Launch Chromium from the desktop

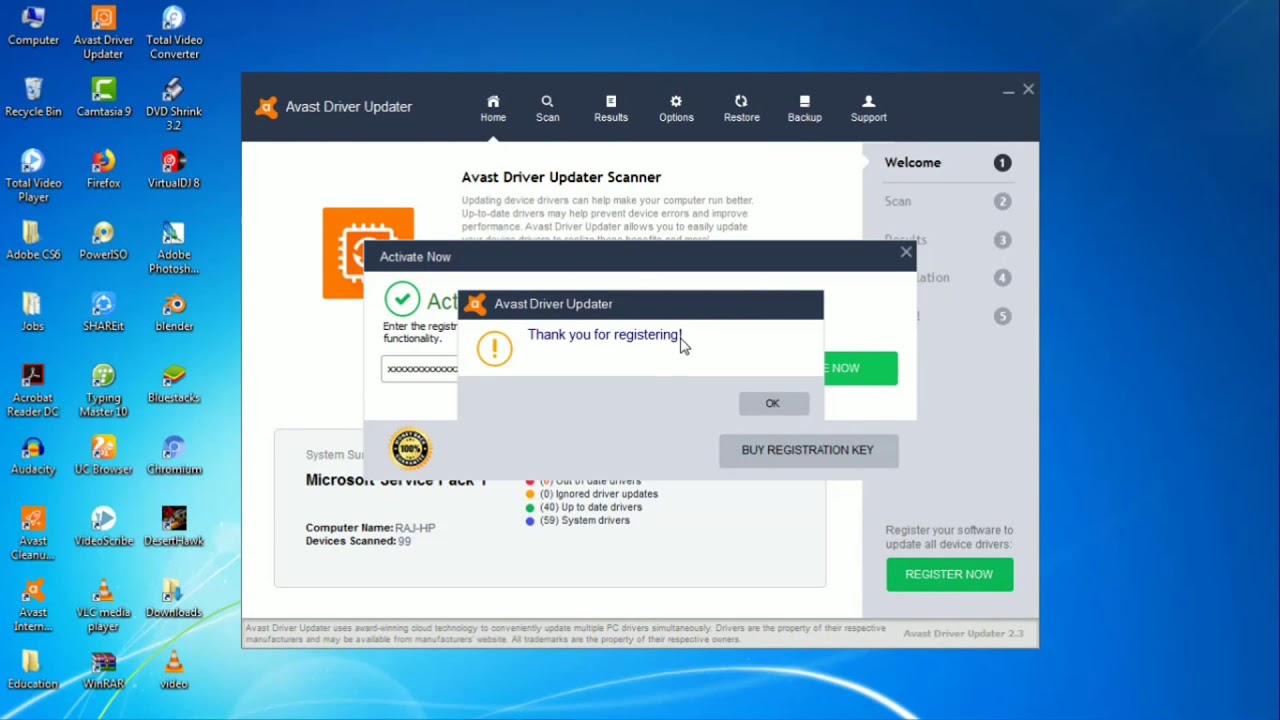[174, 456]
